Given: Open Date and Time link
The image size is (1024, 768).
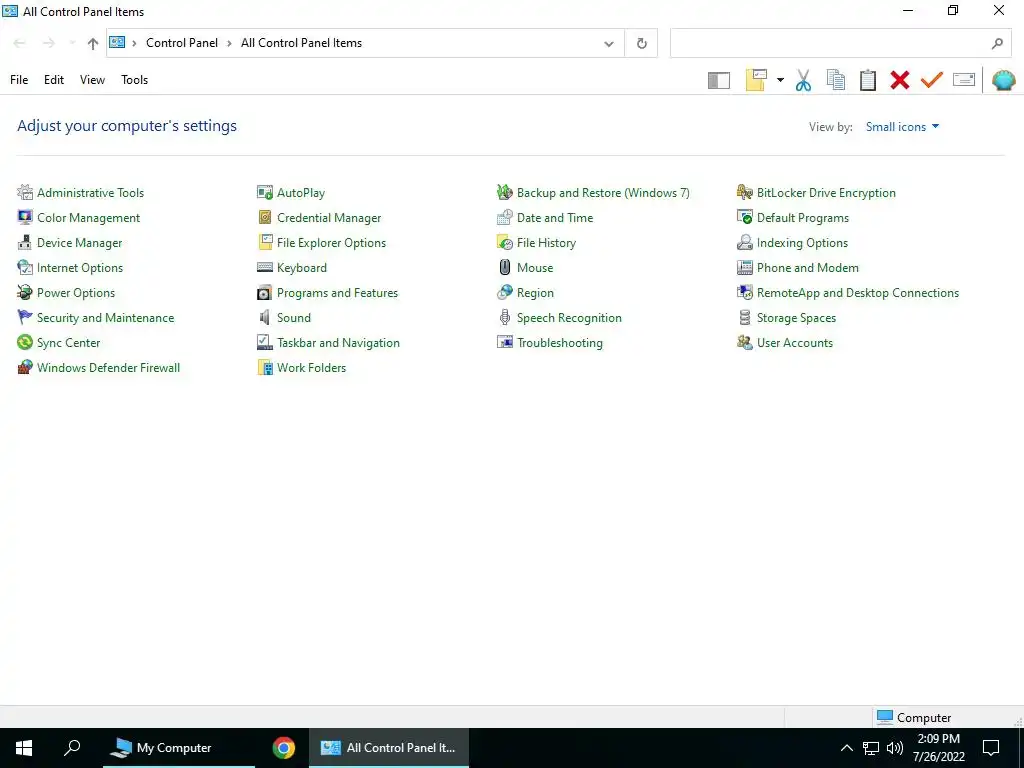Looking at the screenshot, I should tap(555, 217).
